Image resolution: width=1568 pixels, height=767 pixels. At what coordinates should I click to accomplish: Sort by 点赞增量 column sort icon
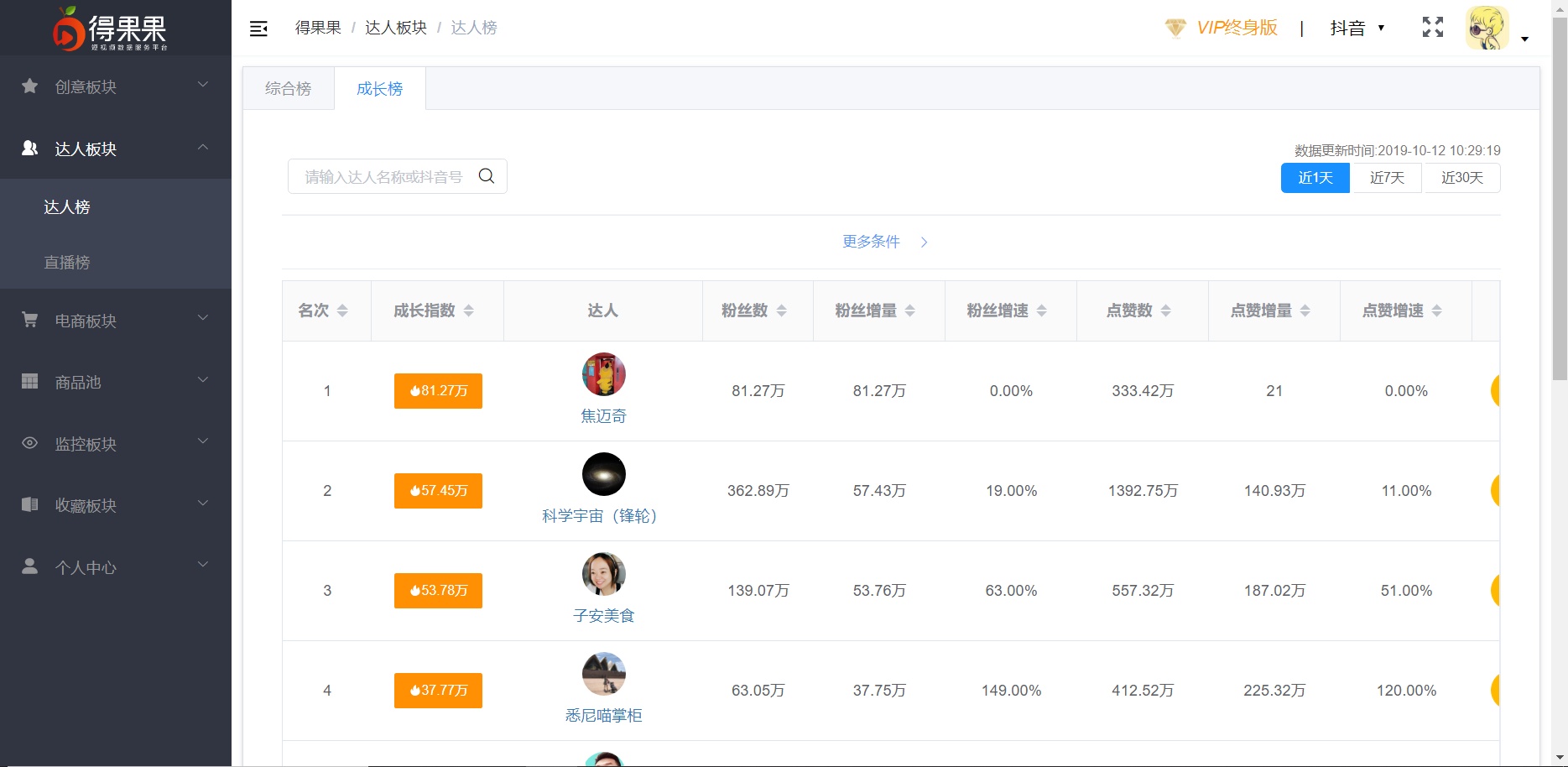1305,310
